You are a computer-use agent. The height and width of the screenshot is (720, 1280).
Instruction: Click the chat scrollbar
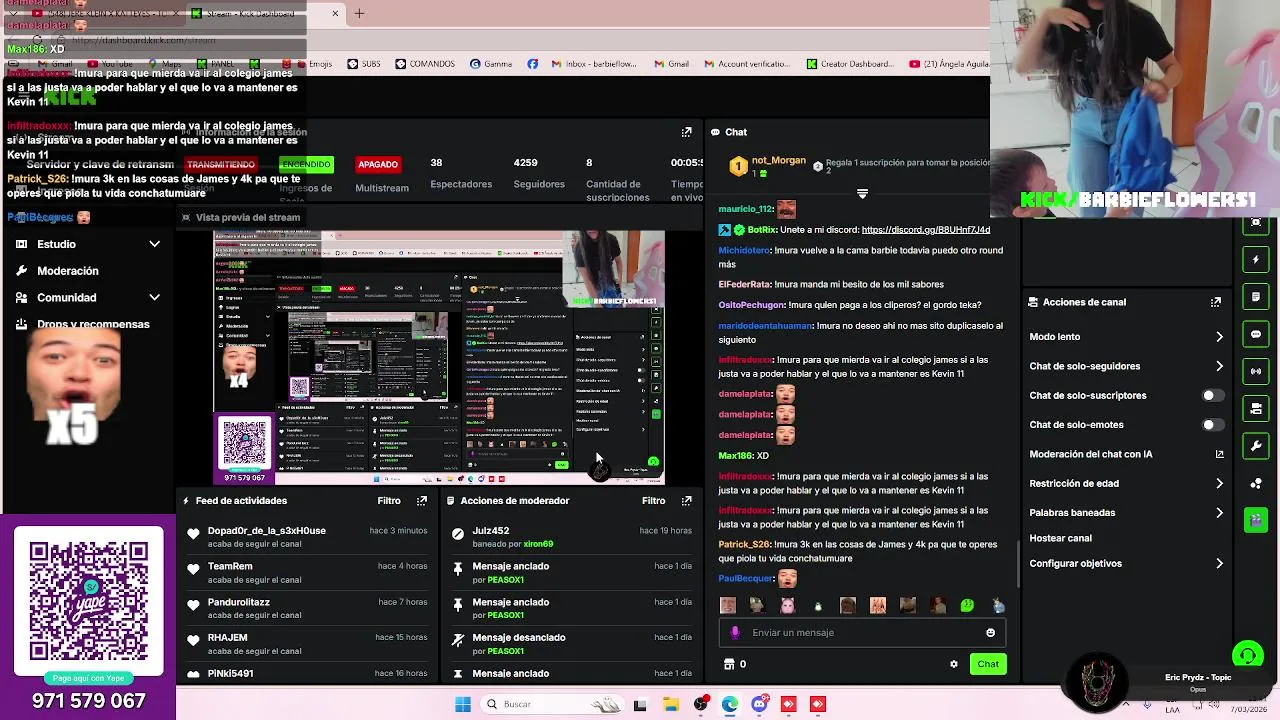click(1018, 565)
